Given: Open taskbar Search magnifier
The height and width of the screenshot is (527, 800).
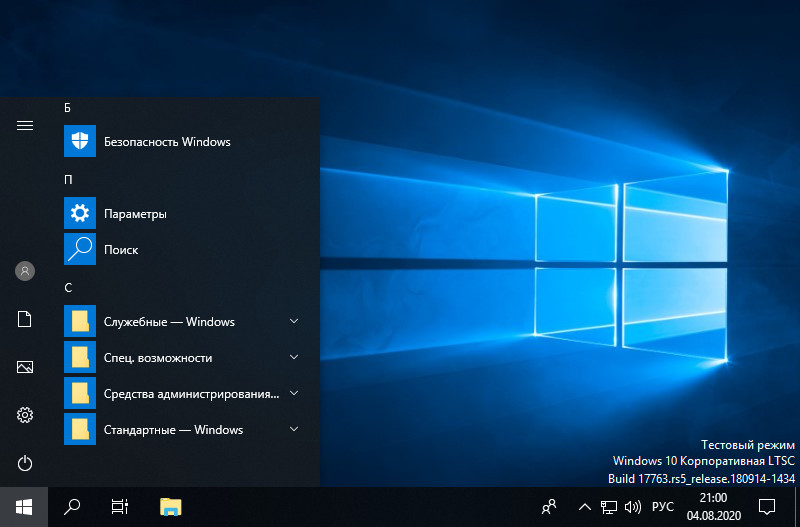Looking at the screenshot, I should point(72,507).
